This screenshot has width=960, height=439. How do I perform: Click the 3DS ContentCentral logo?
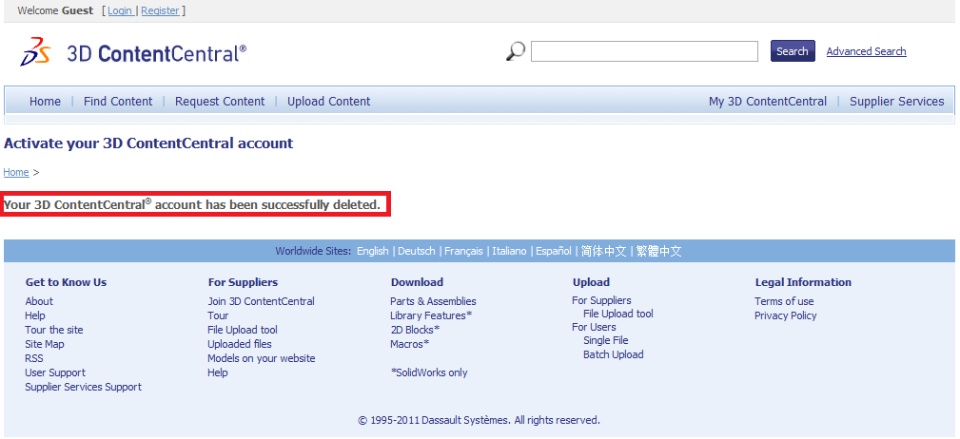pos(133,52)
